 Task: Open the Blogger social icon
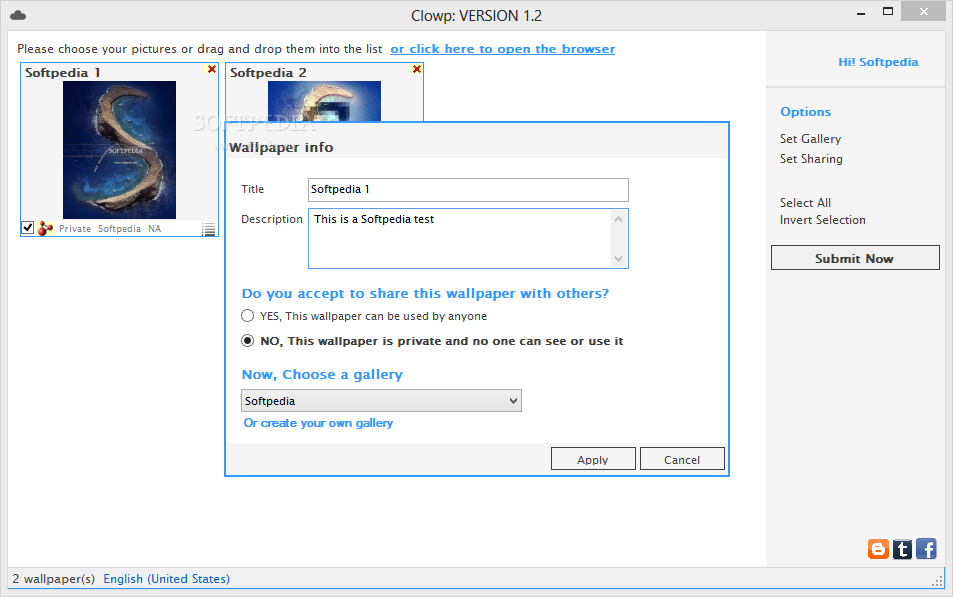pos(878,549)
